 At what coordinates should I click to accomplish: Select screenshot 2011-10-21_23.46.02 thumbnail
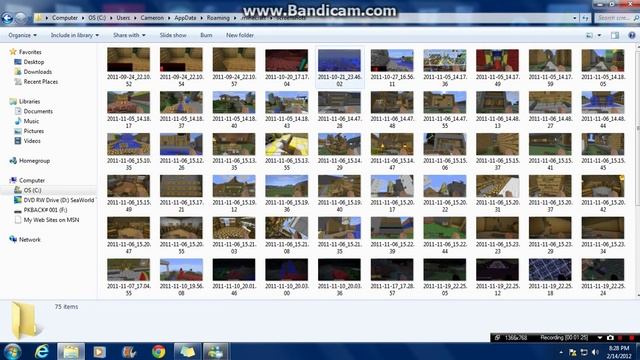pos(339,60)
